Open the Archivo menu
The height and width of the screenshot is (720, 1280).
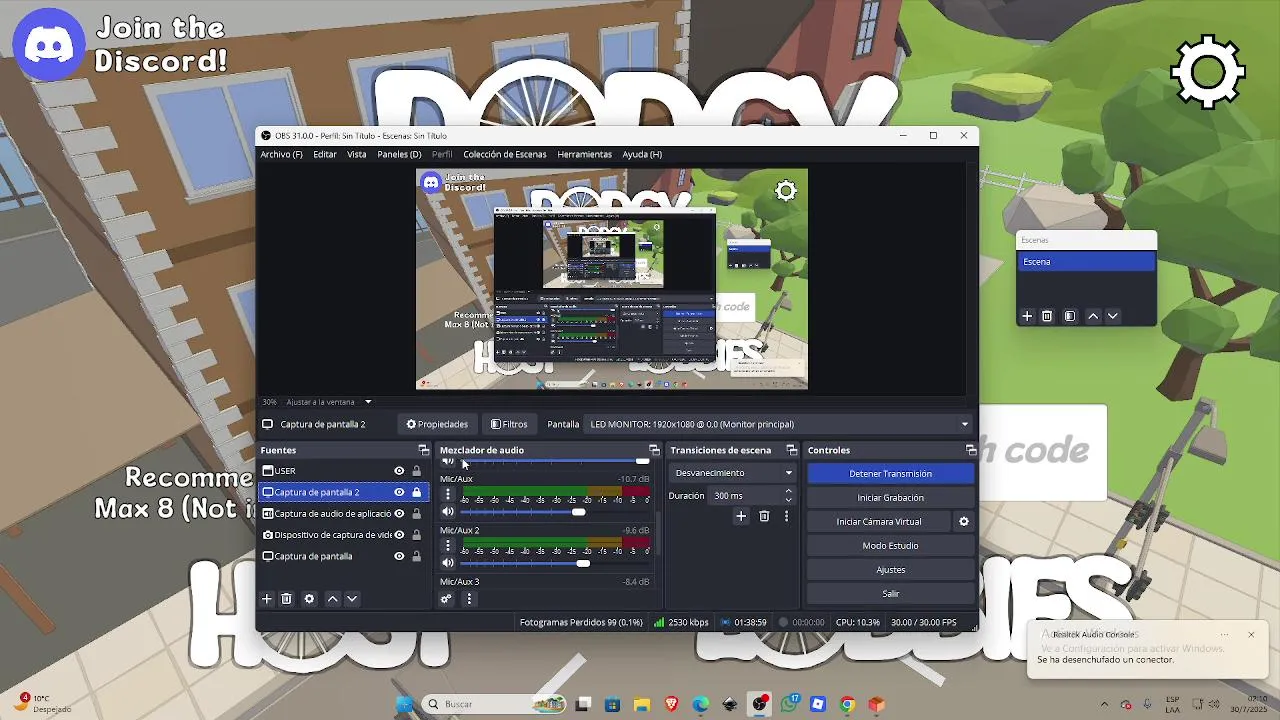pos(281,155)
